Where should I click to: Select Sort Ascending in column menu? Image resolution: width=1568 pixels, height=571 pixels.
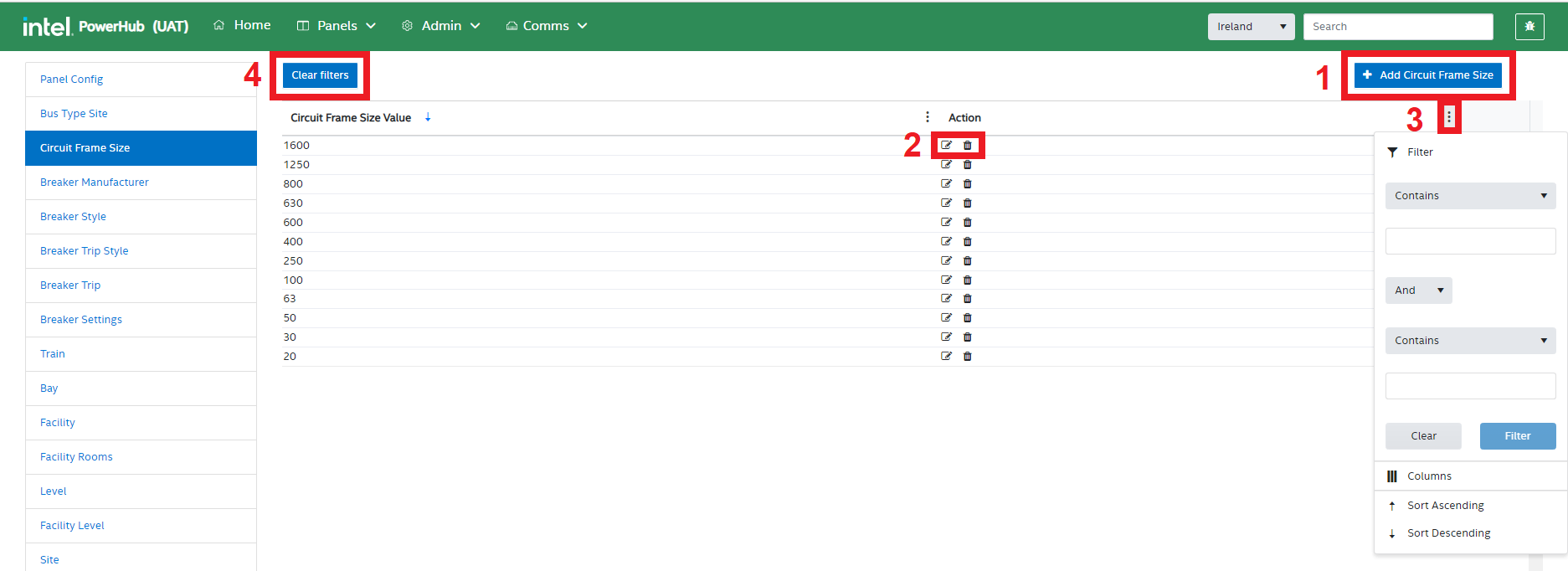tap(1445, 506)
